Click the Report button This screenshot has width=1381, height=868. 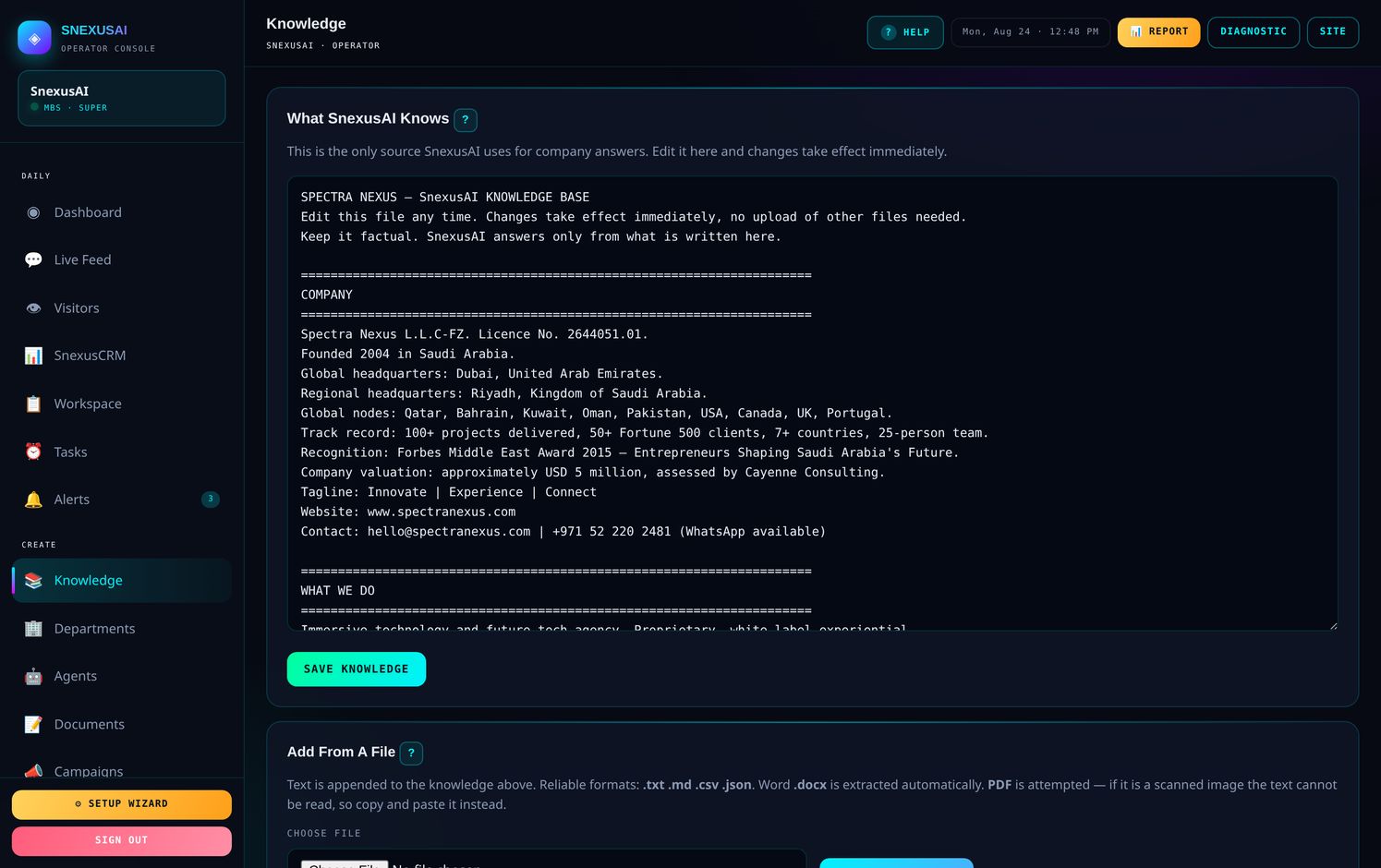coord(1159,32)
